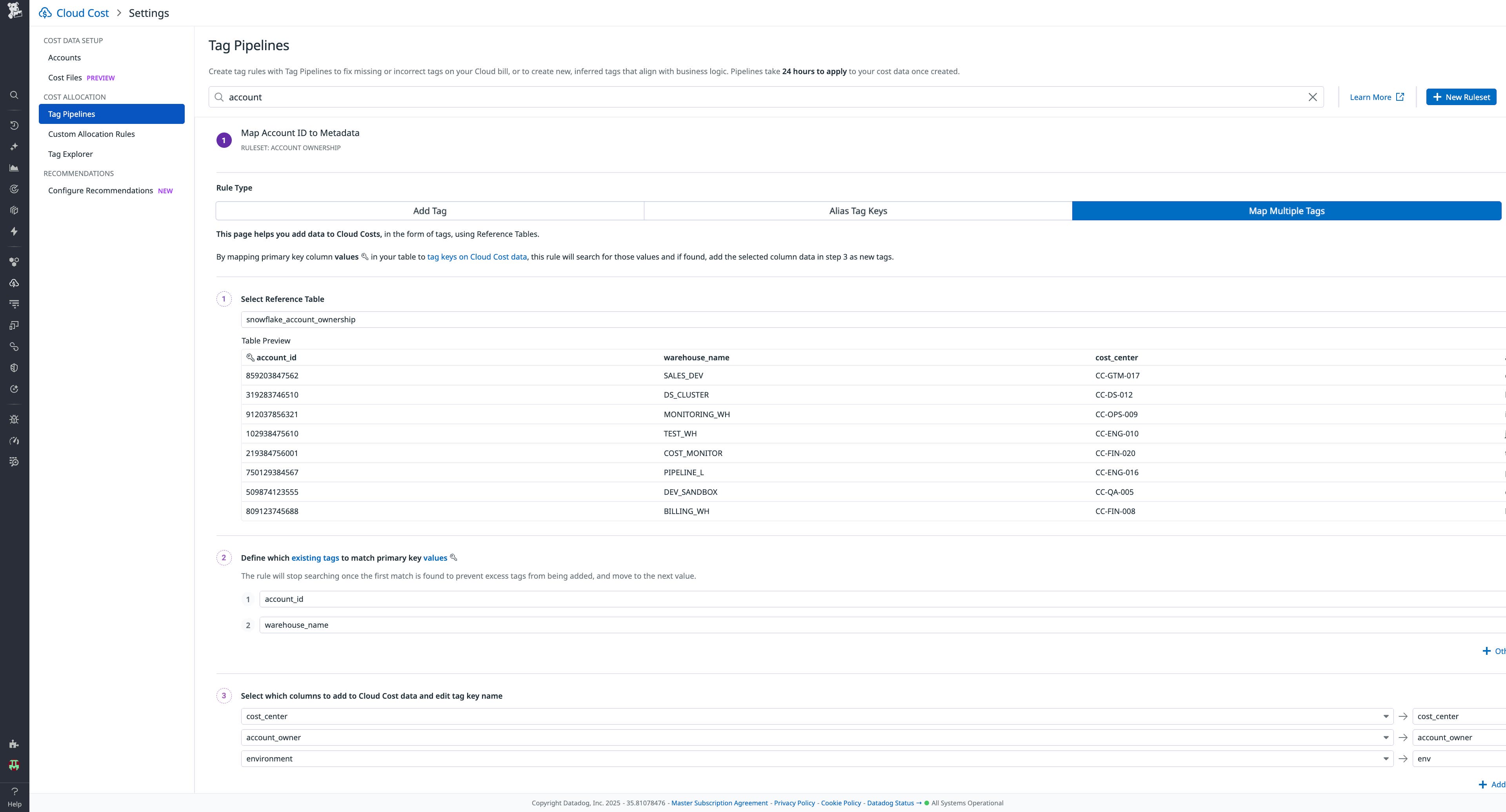Open the search icon in the sidebar
Image resolution: width=1506 pixels, height=812 pixels.
(13, 95)
